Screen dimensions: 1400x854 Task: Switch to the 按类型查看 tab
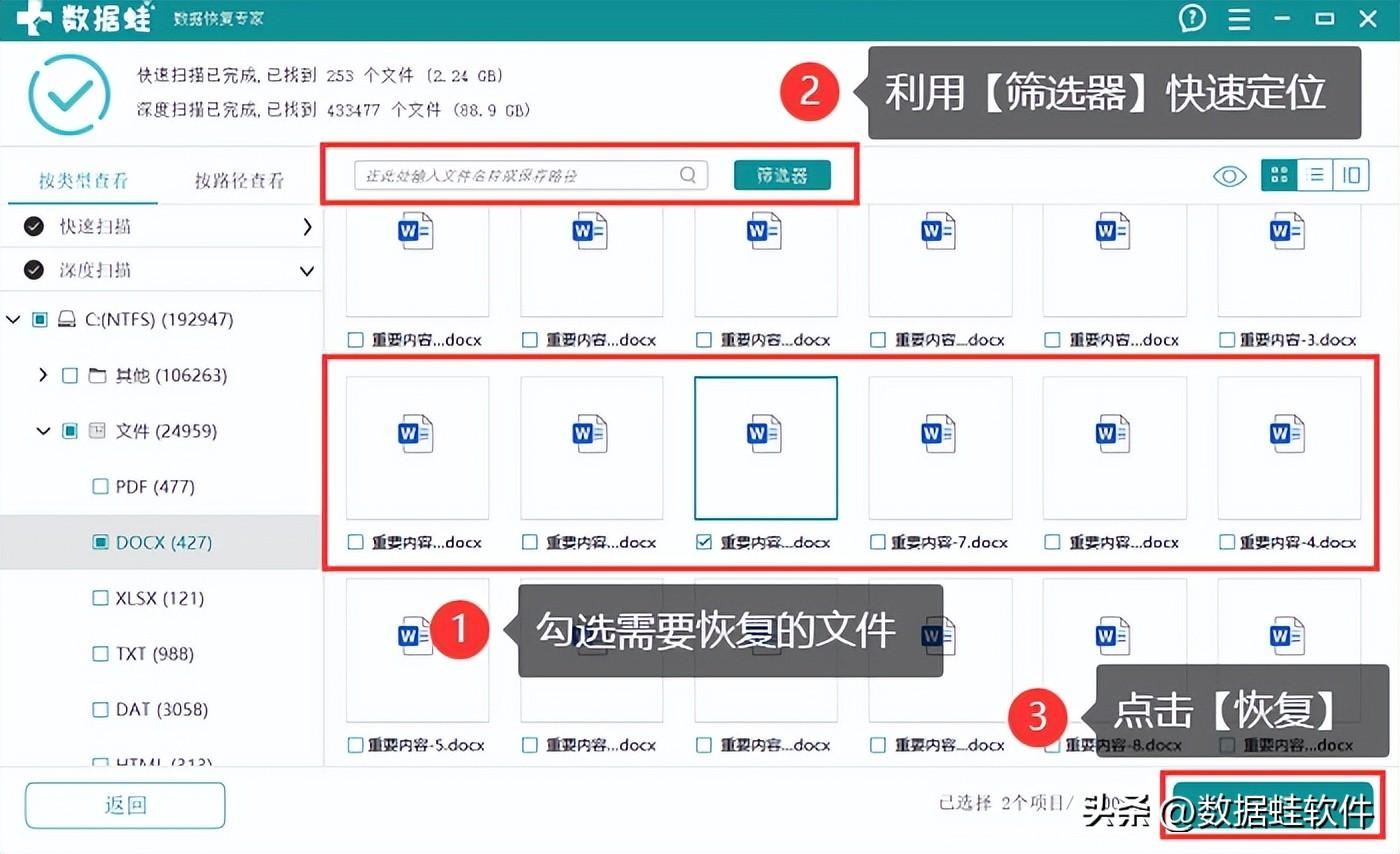pyautogui.click(x=84, y=181)
